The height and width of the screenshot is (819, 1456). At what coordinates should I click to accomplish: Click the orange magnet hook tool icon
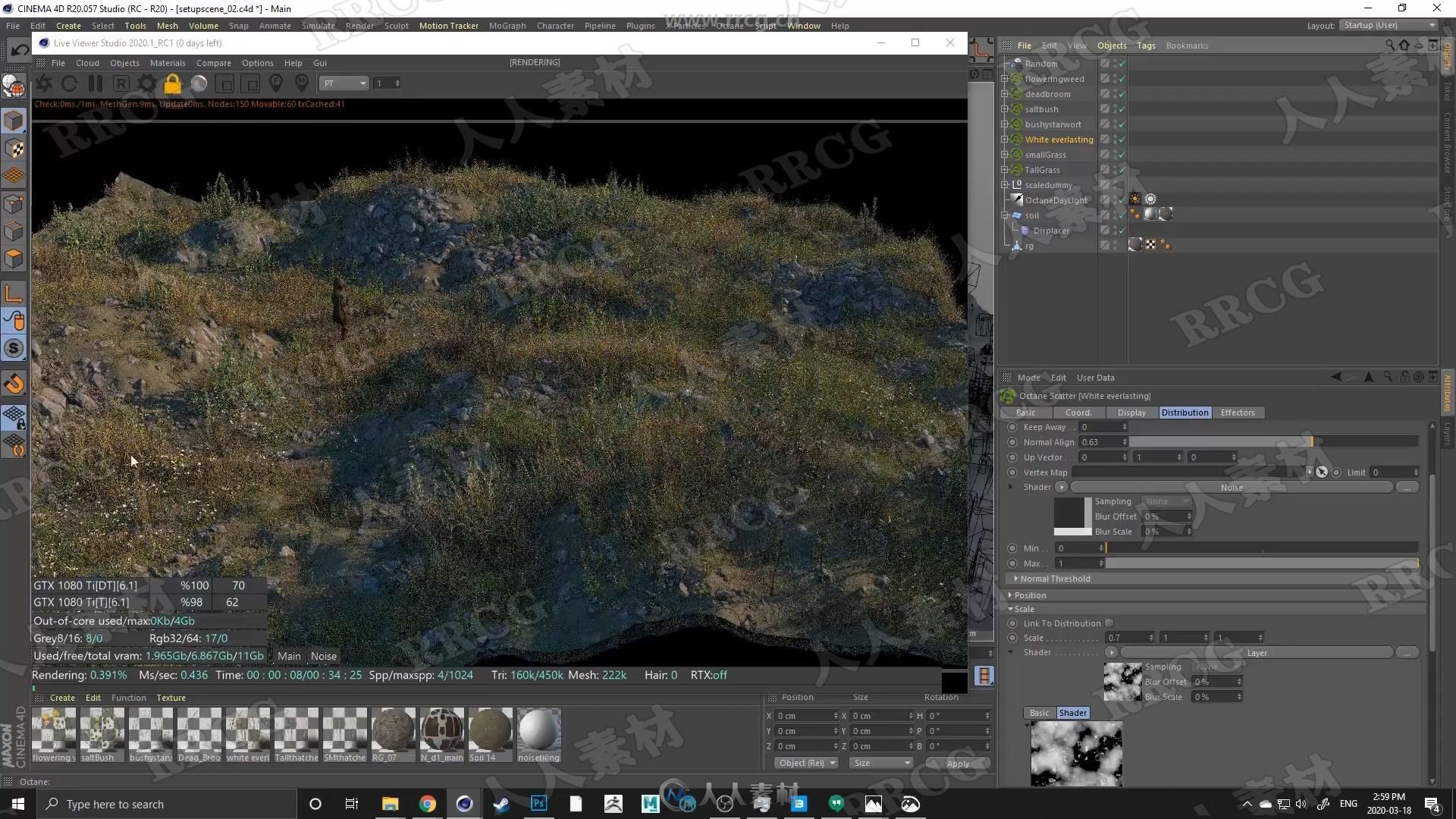(x=14, y=384)
